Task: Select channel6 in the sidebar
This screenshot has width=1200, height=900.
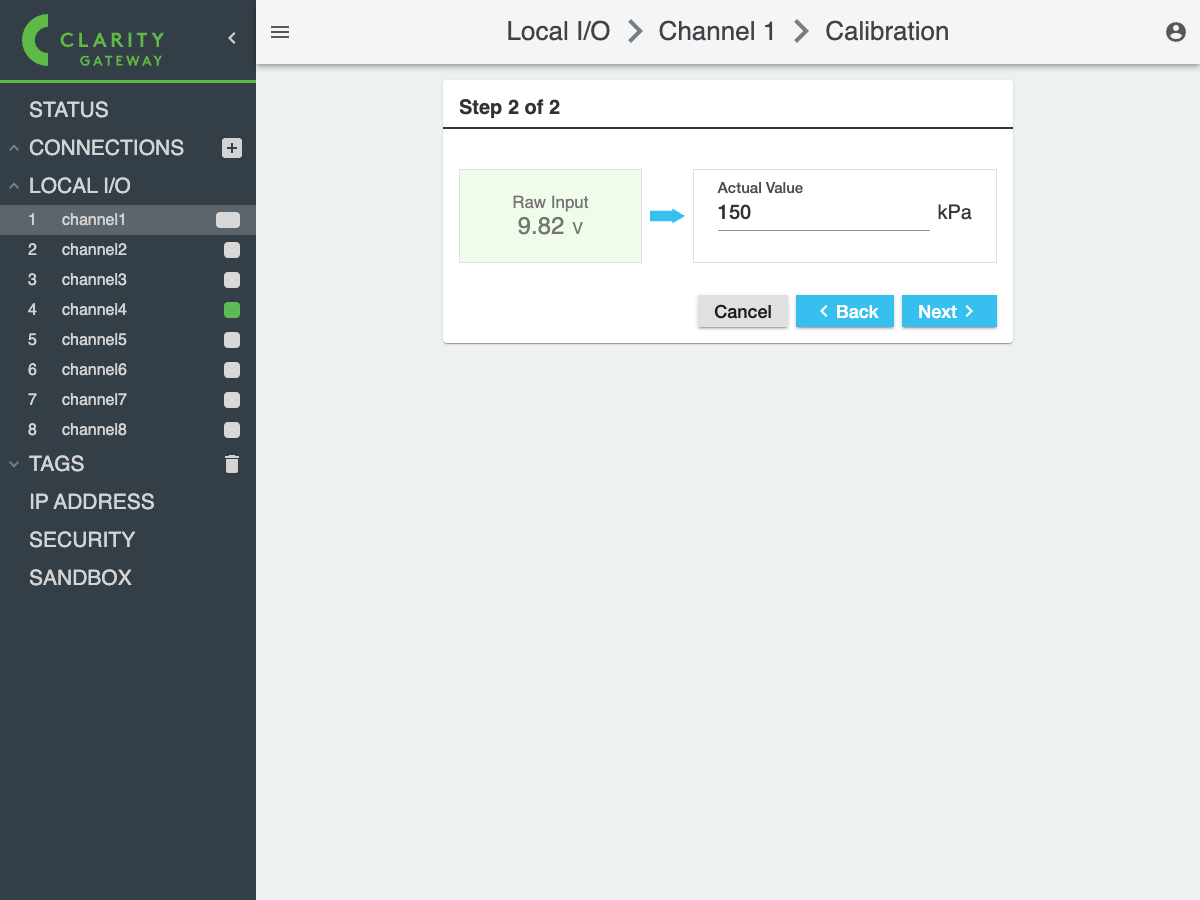Action: [x=94, y=370]
